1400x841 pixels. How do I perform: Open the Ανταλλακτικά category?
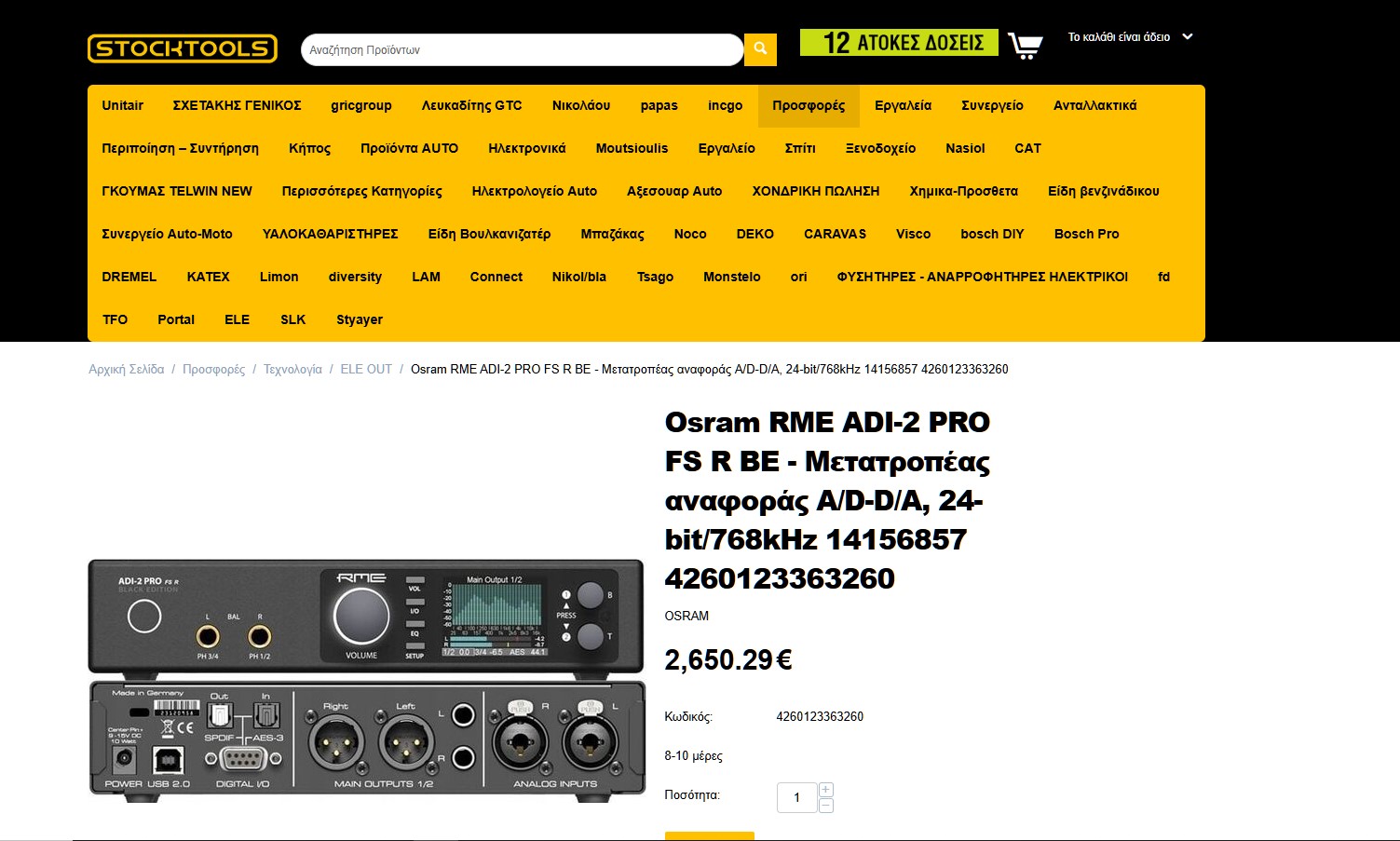coord(1094,105)
